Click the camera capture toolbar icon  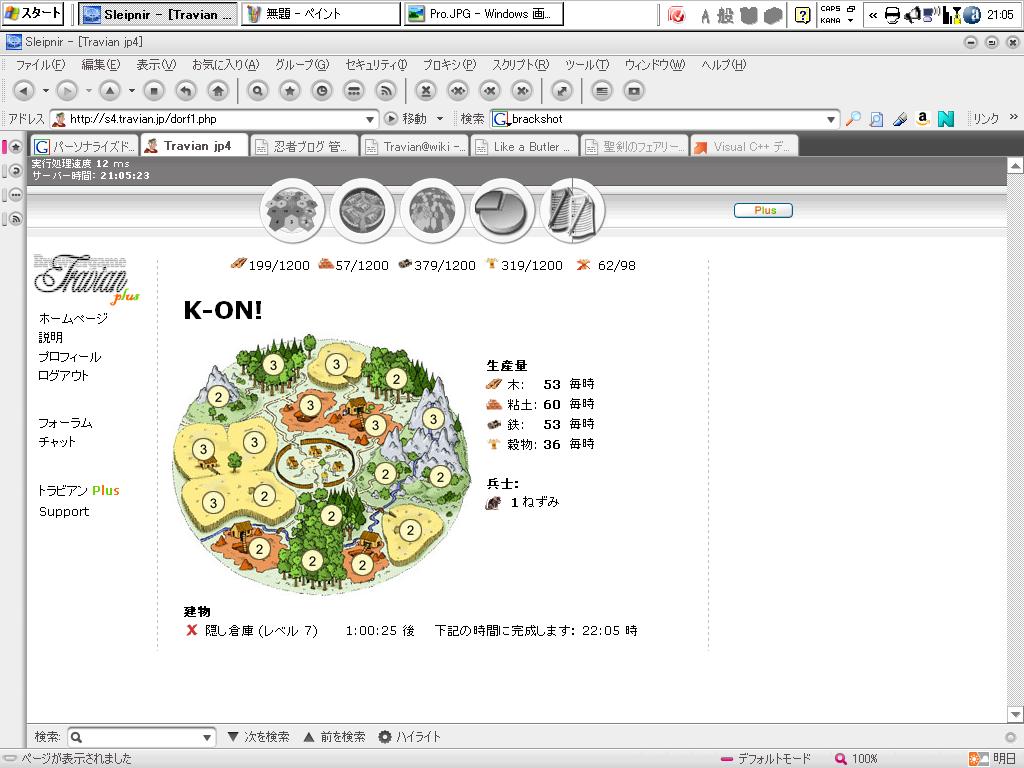pyautogui.click(x=633, y=91)
